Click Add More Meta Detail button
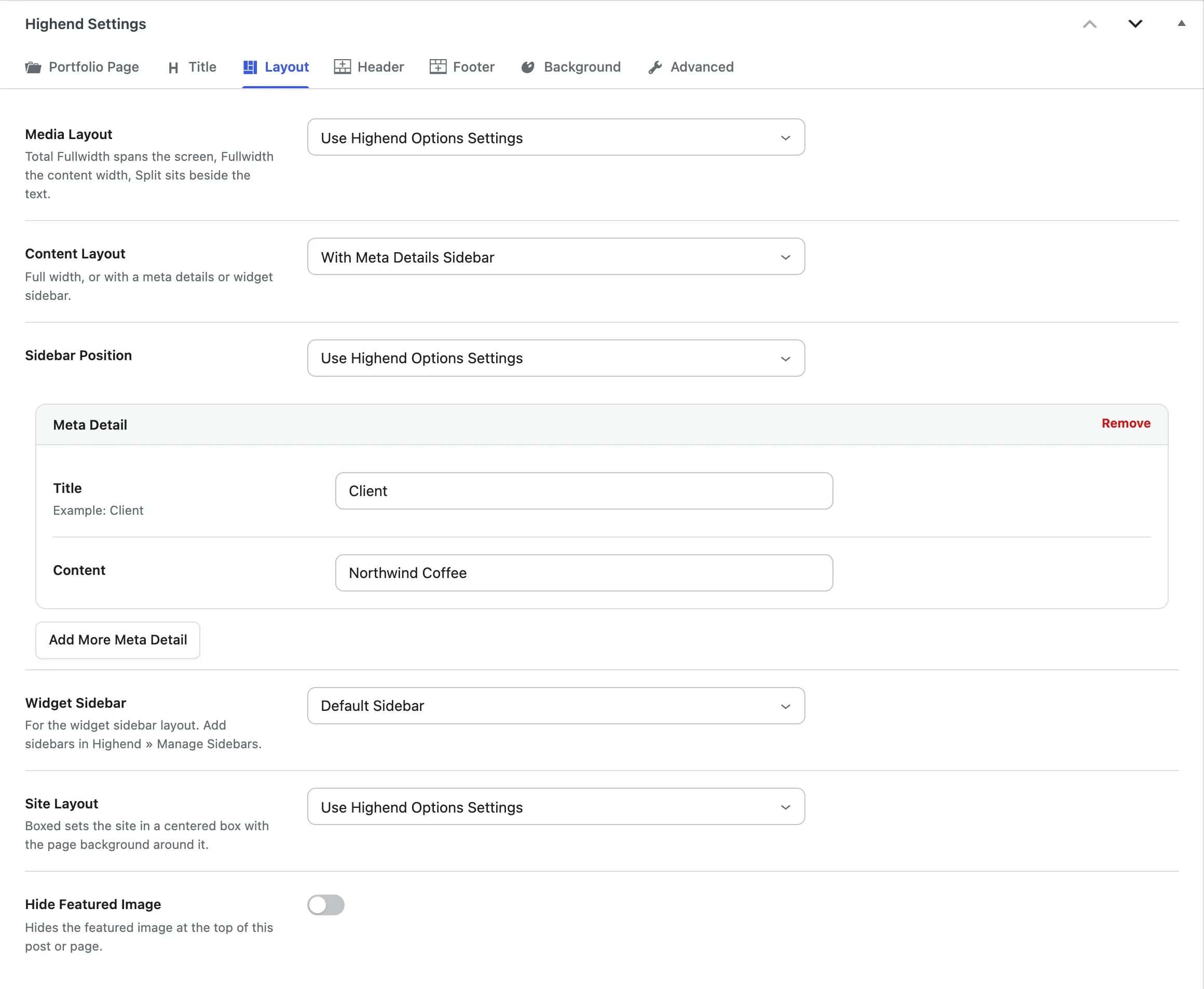This screenshot has width=1204, height=989. coord(118,640)
